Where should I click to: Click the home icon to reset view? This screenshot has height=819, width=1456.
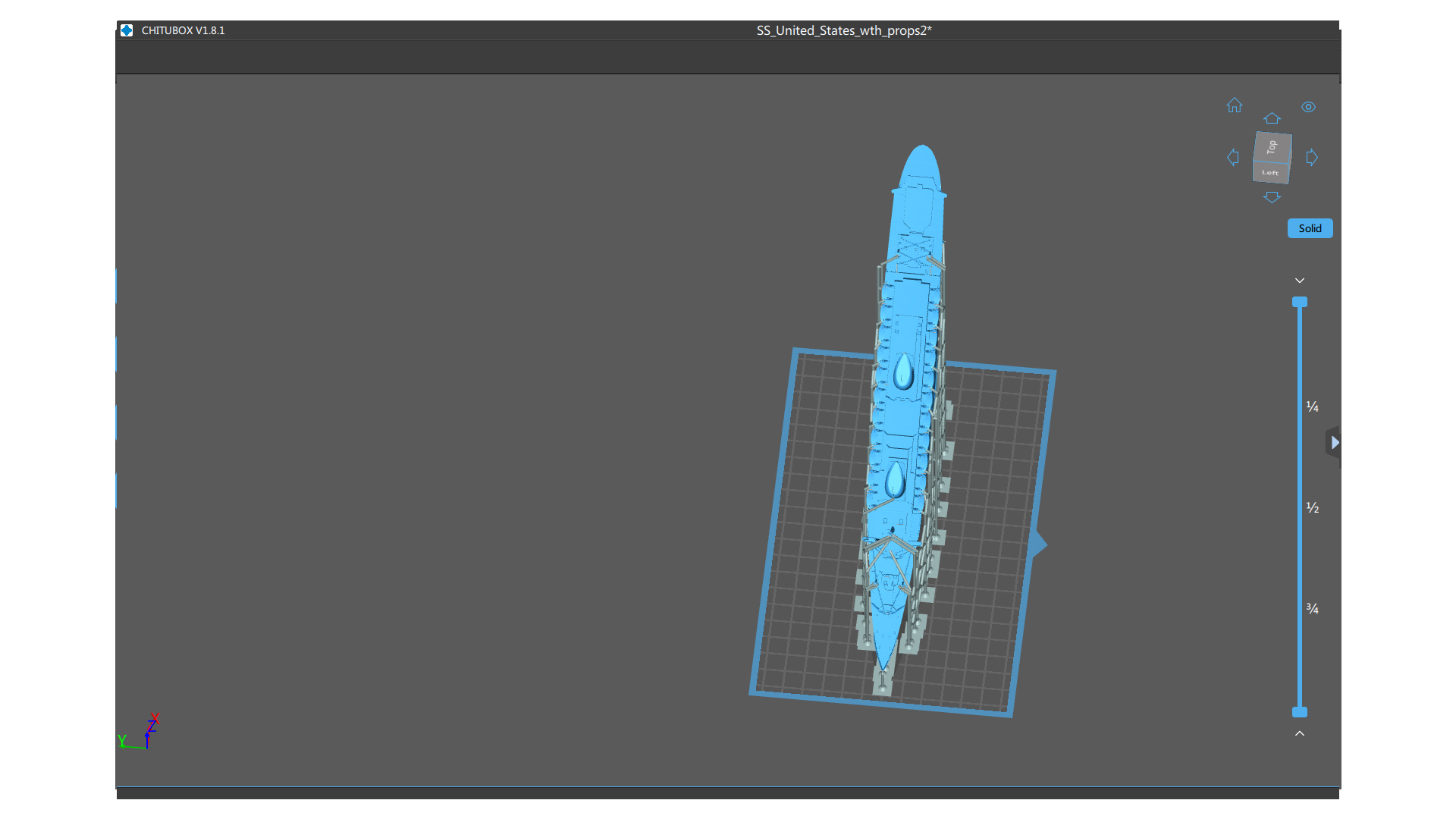(x=1235, y=106)
